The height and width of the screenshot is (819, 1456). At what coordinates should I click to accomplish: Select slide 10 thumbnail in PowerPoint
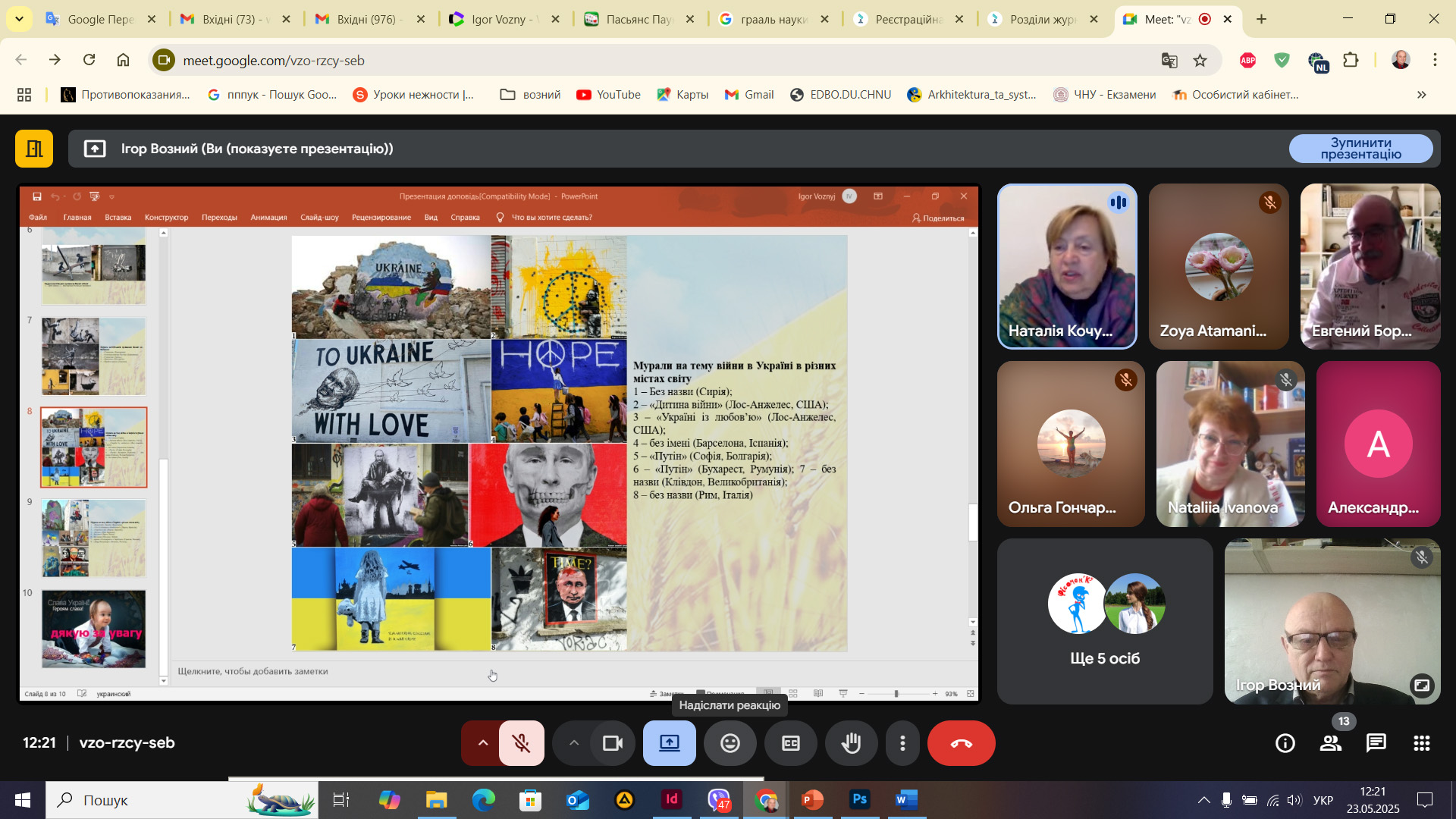(x=93, y=629)
